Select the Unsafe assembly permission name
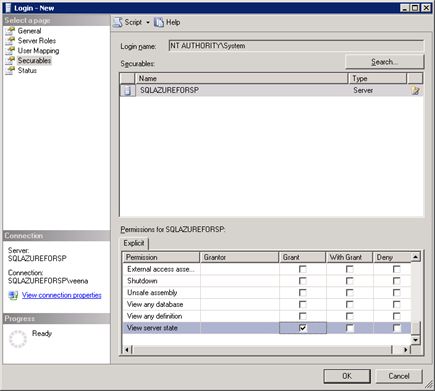435x391 pixels. click(152, 293)
